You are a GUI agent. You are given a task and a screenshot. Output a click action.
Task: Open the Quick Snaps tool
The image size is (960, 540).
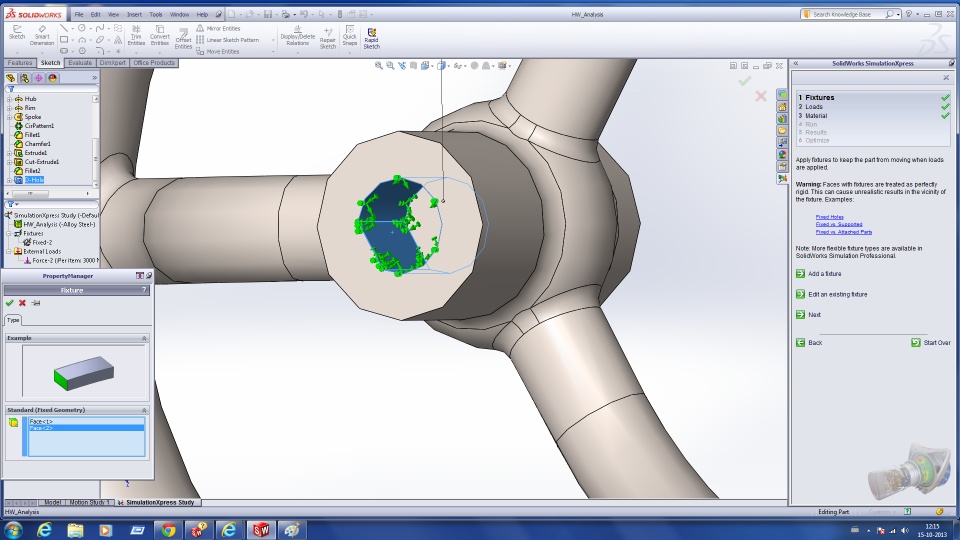350,36
